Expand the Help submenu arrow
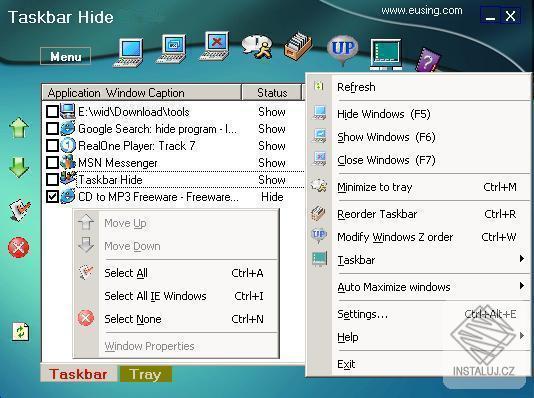 tap(522, 336)
